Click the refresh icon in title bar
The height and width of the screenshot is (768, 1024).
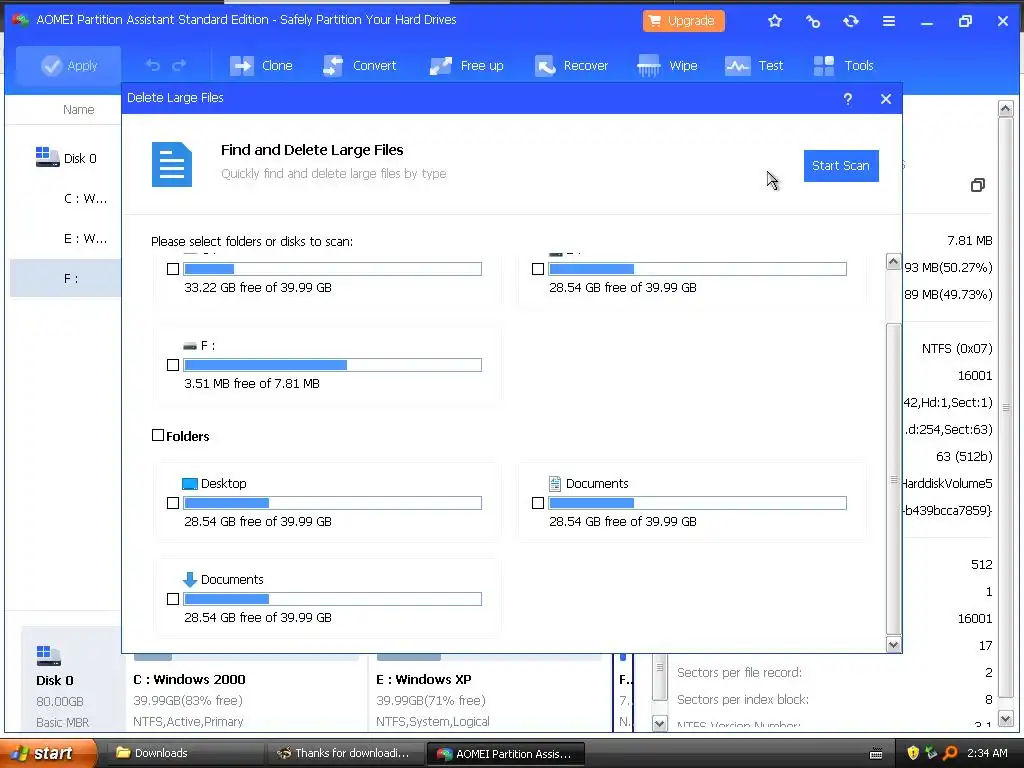(850, 21)
